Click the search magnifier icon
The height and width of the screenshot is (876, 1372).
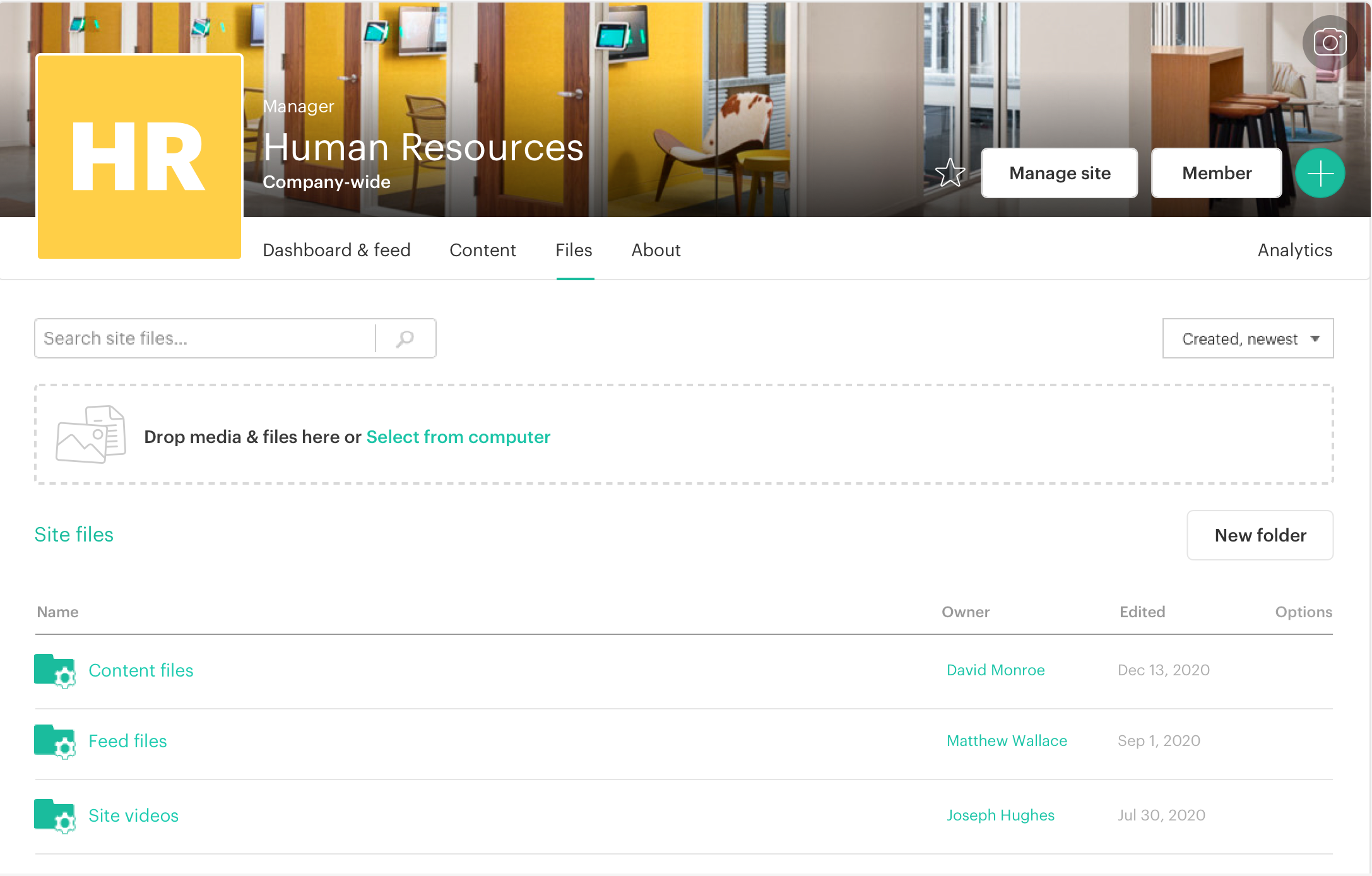pos(405,339)
